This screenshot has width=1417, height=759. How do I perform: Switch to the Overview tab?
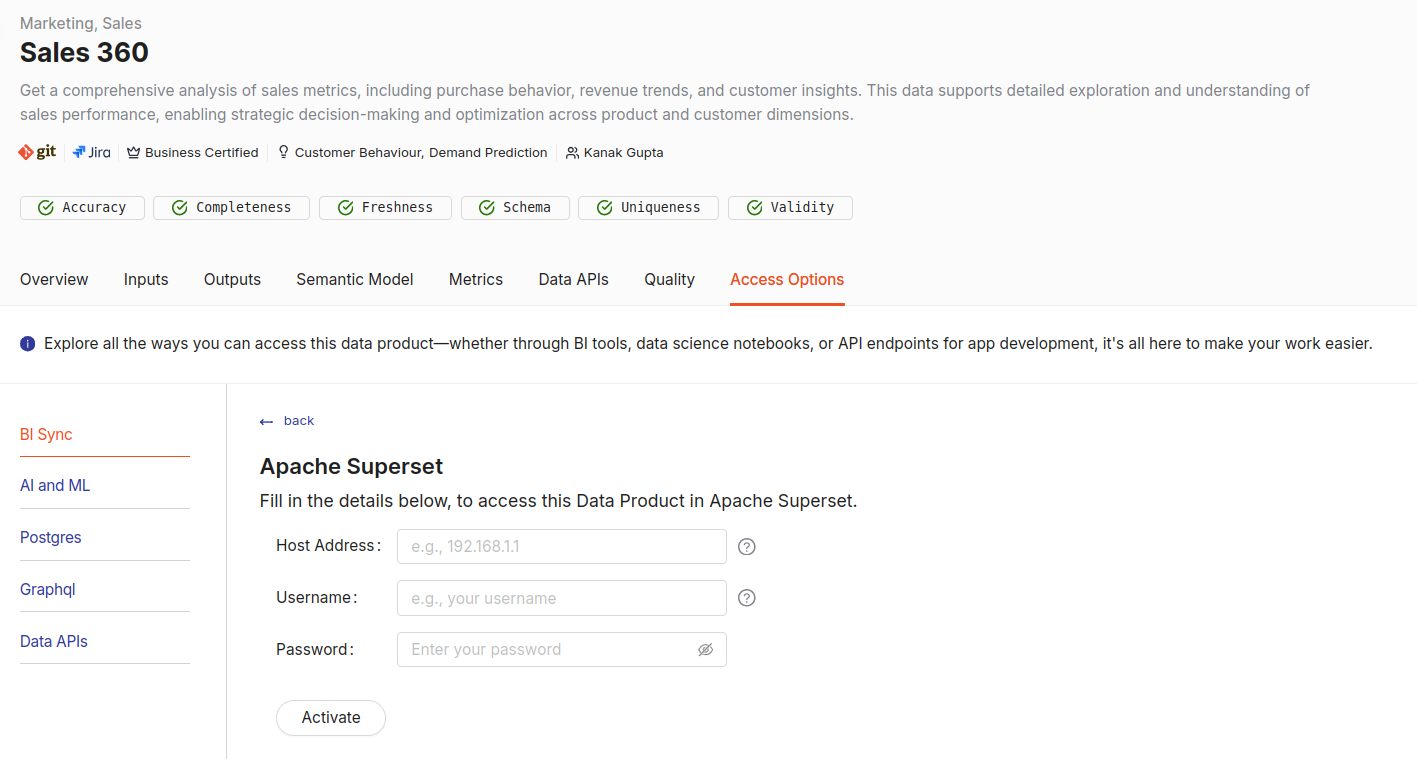click(54, 280)
